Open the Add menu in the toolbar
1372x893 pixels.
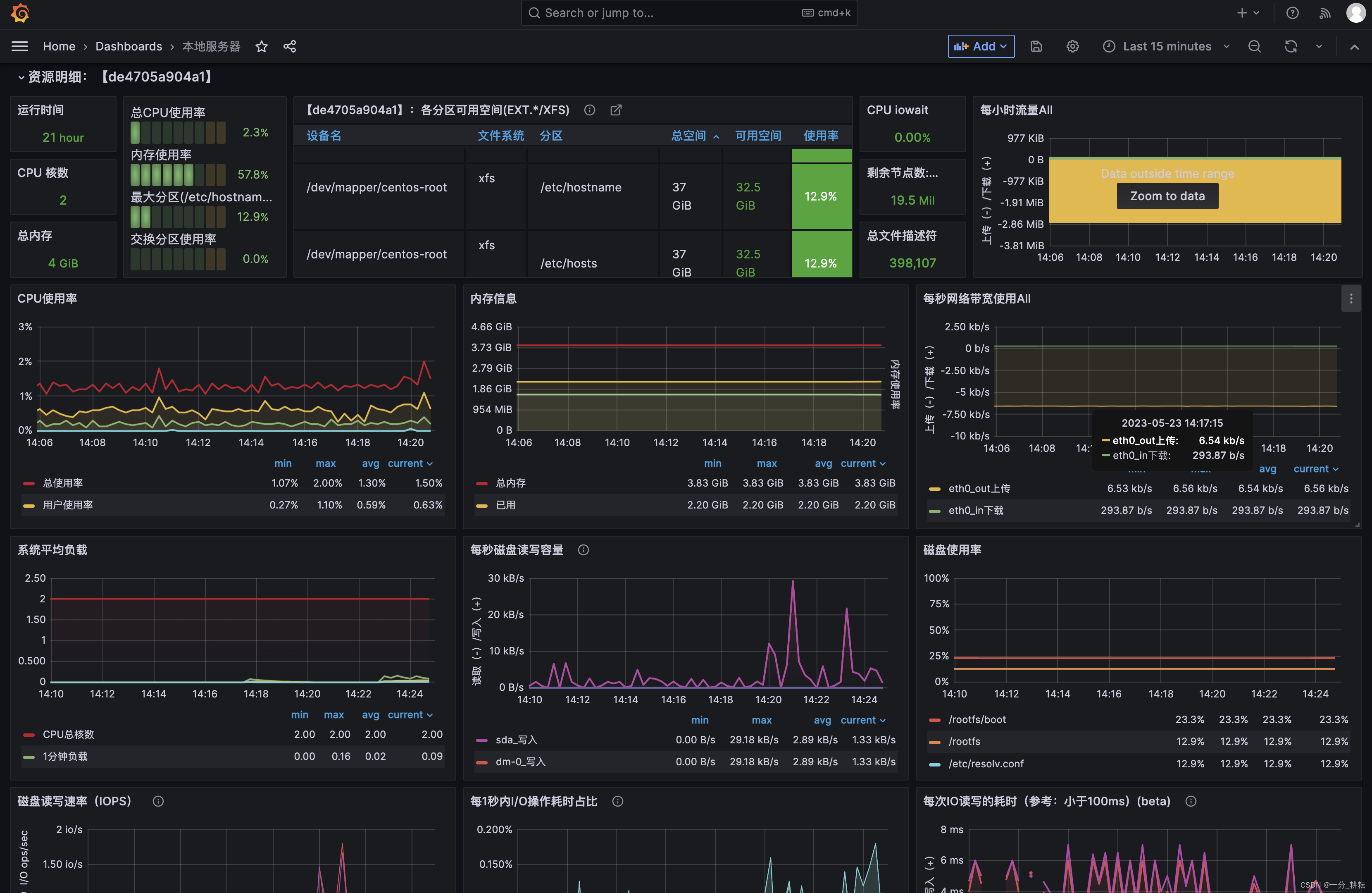[x=981, y=46]
